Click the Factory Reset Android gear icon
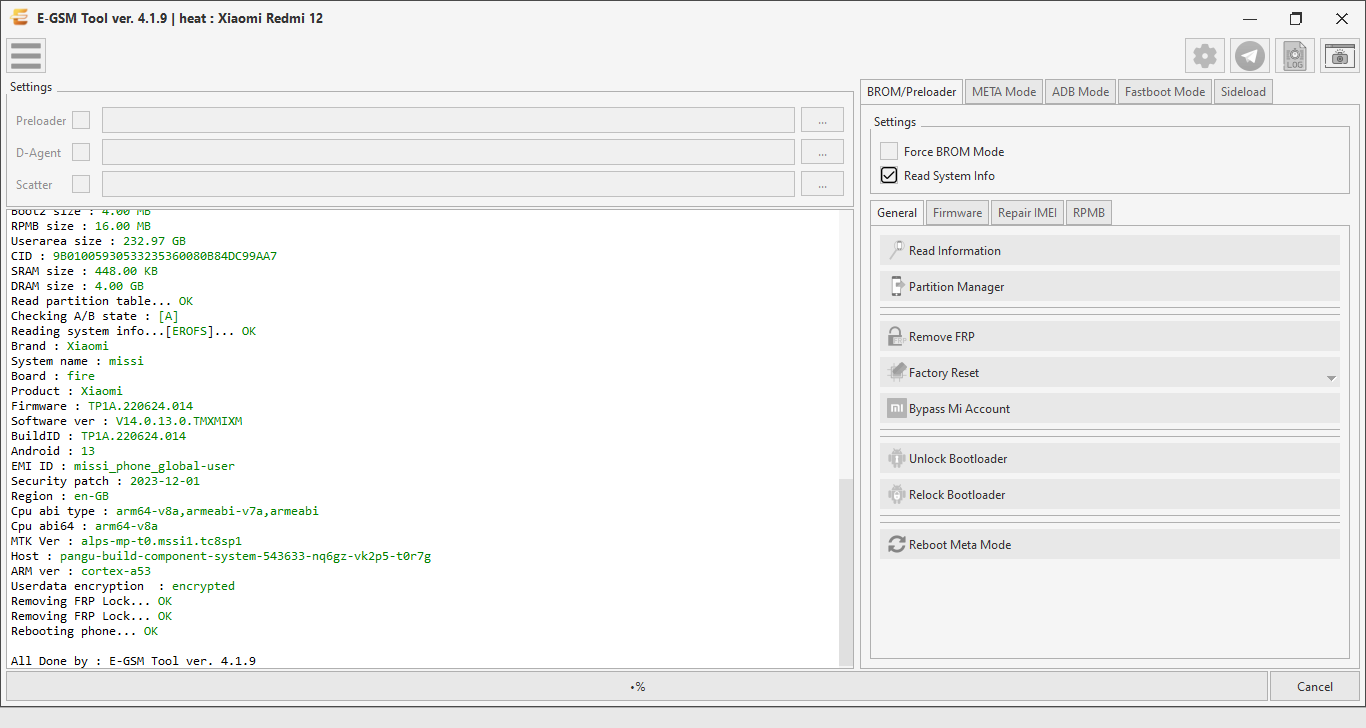 click(x=896, y=372)
